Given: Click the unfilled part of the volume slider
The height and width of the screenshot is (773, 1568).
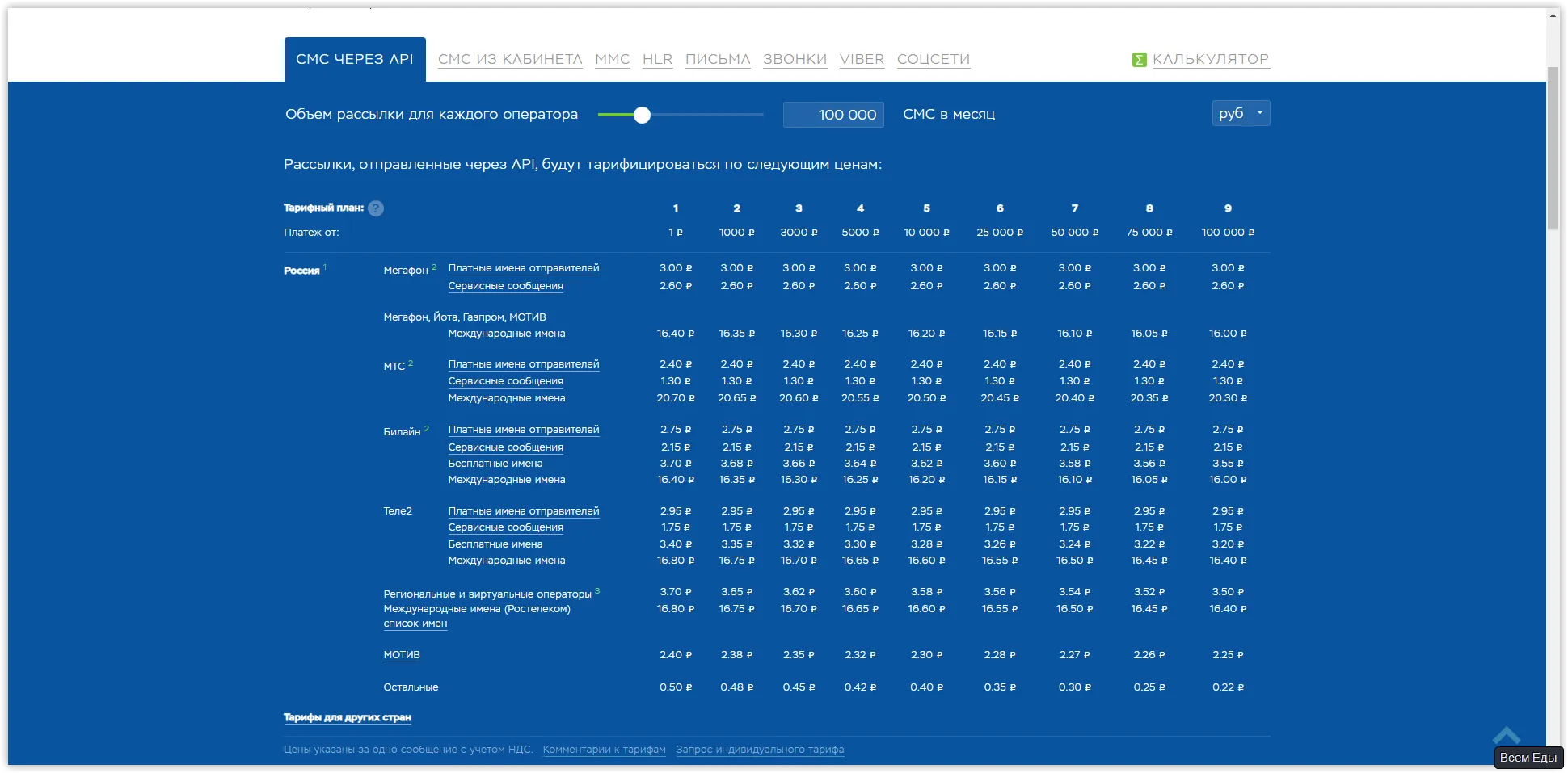Looking at the screenshot, I should tap(707, 115).
